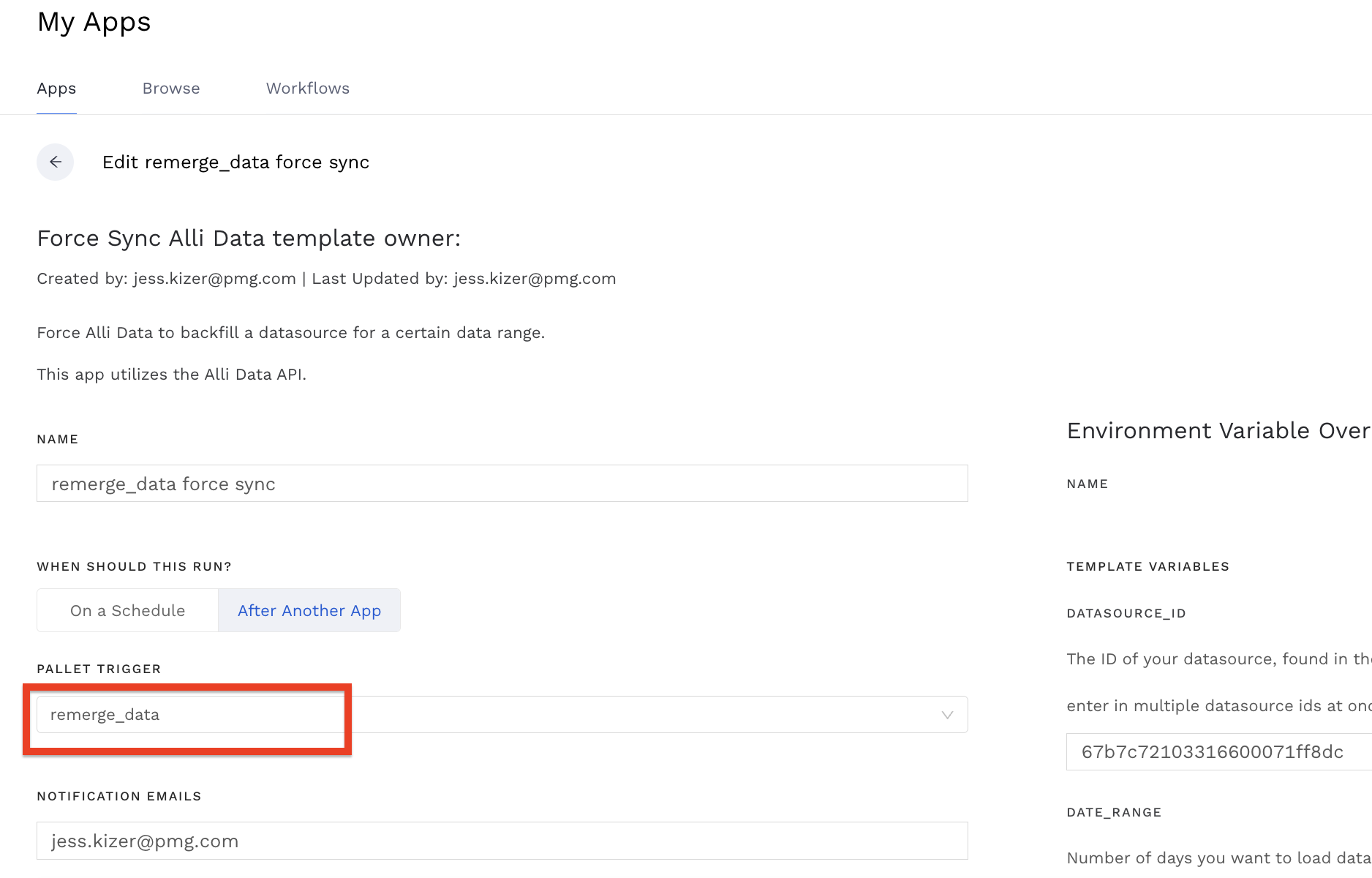Go to the Workflows tab
1372x878 pixels.
[x=307, y=89]
